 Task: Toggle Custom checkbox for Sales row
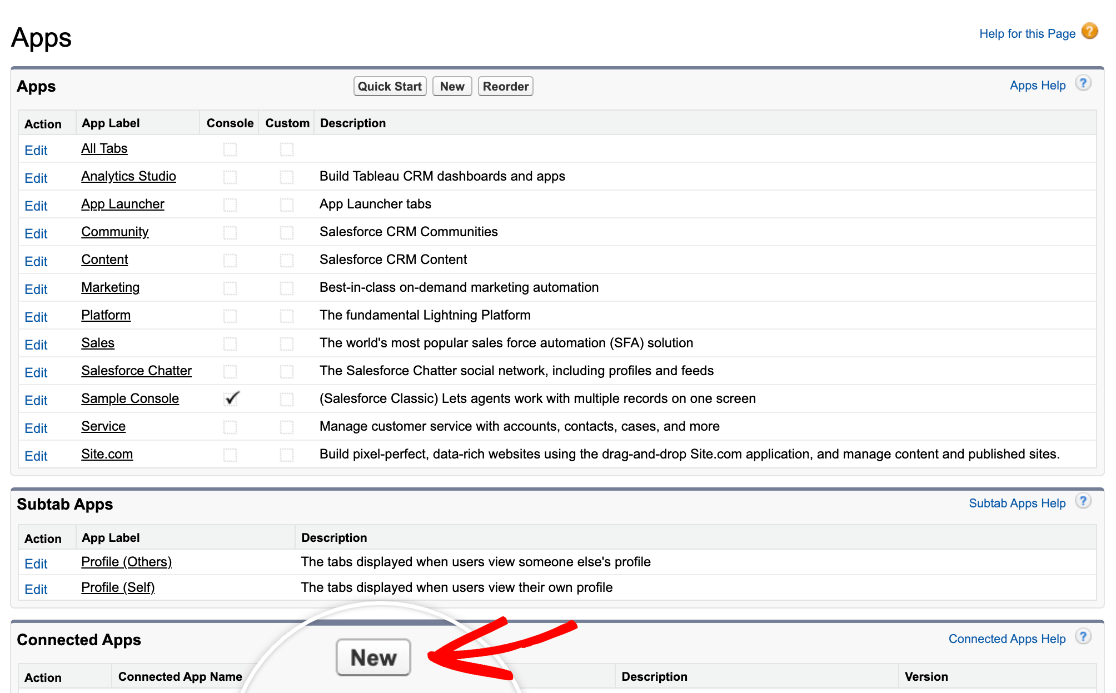[x=287, y=344]
